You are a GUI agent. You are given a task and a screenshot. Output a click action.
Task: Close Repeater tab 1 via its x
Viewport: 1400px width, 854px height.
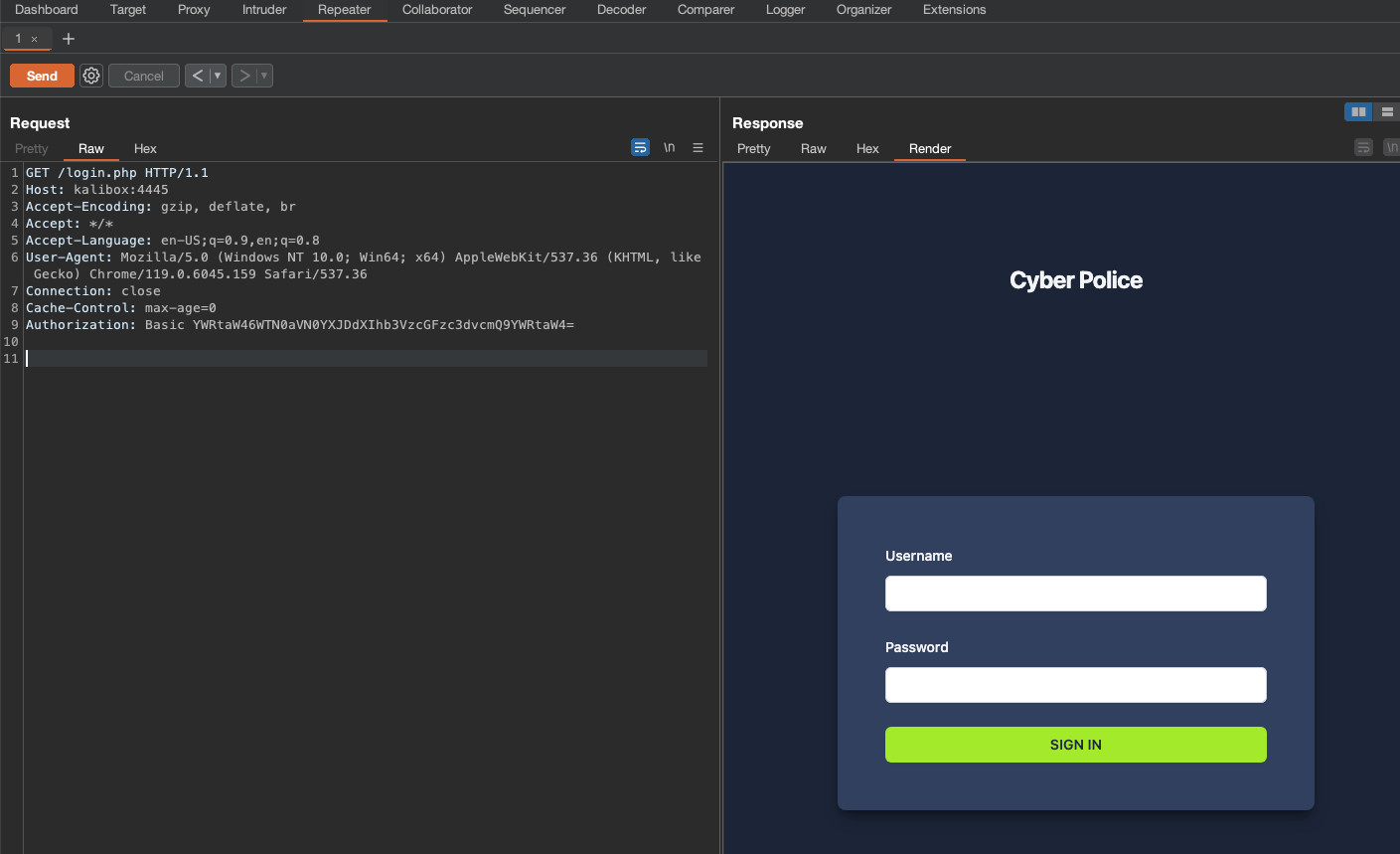tap(34, 40)
